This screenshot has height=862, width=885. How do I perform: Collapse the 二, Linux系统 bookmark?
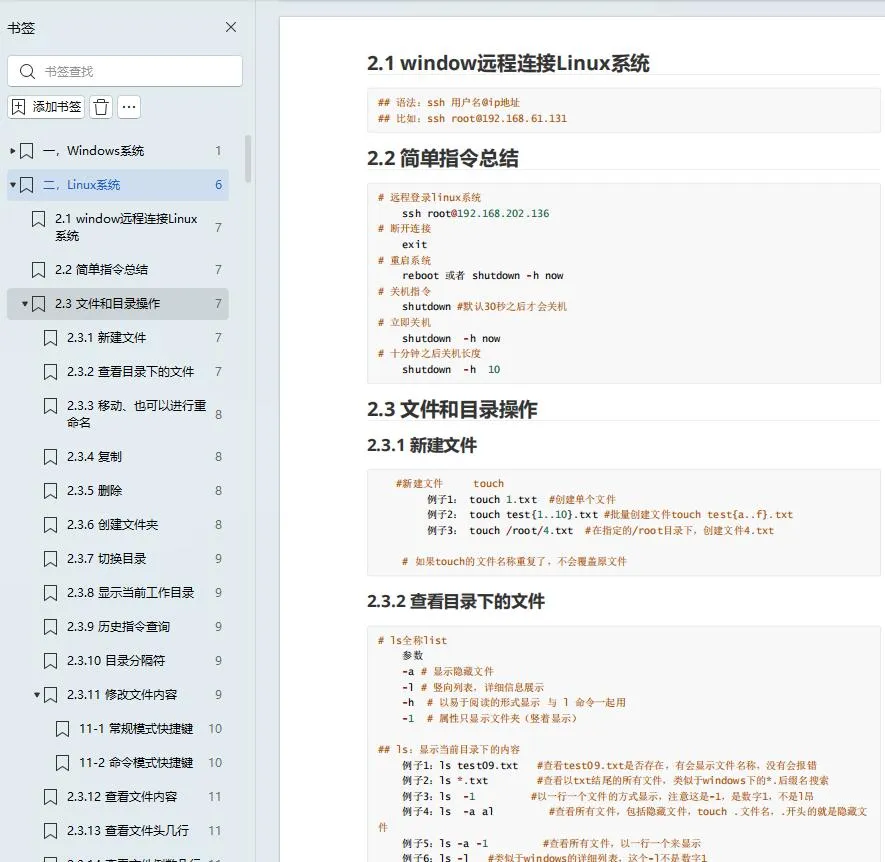12,185
